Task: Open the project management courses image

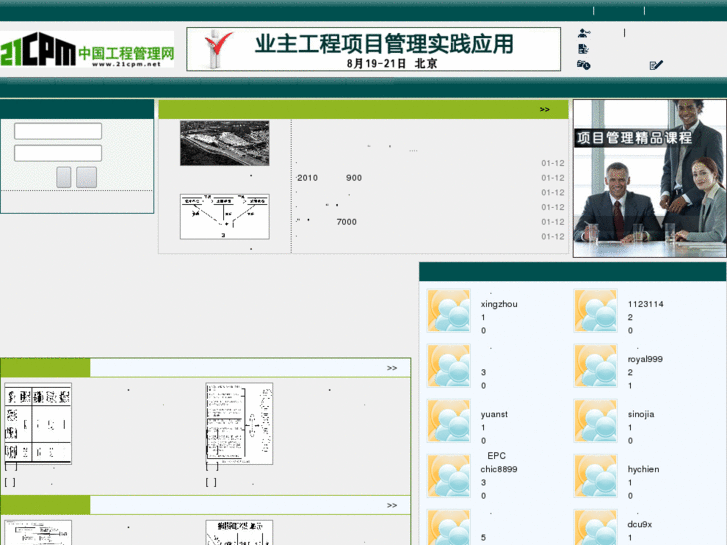Action: (x=649, y=178)
